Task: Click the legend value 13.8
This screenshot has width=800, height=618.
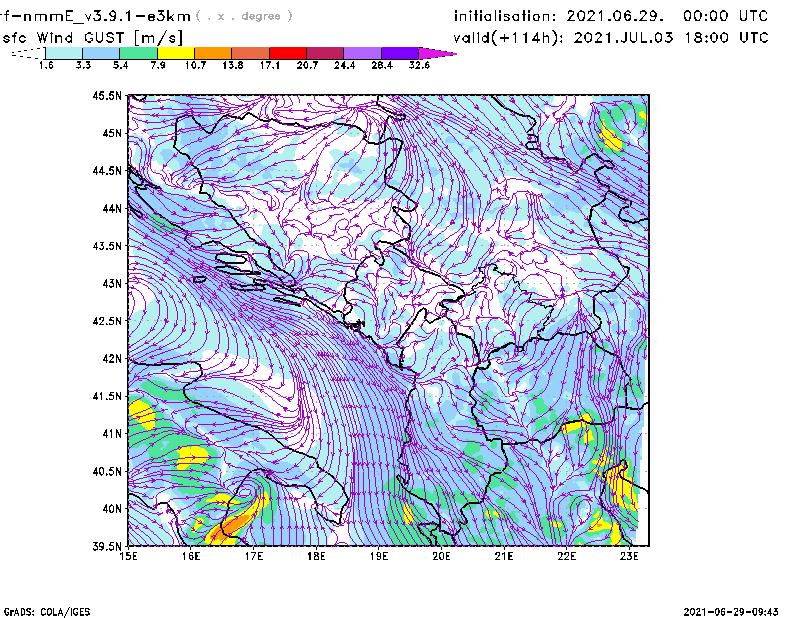Action: click(x=233, y=65)
